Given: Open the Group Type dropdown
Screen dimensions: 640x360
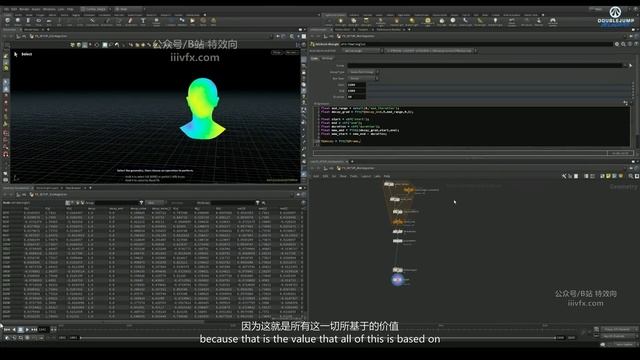Looking at the screenshot, I should [x=363, y=72].
